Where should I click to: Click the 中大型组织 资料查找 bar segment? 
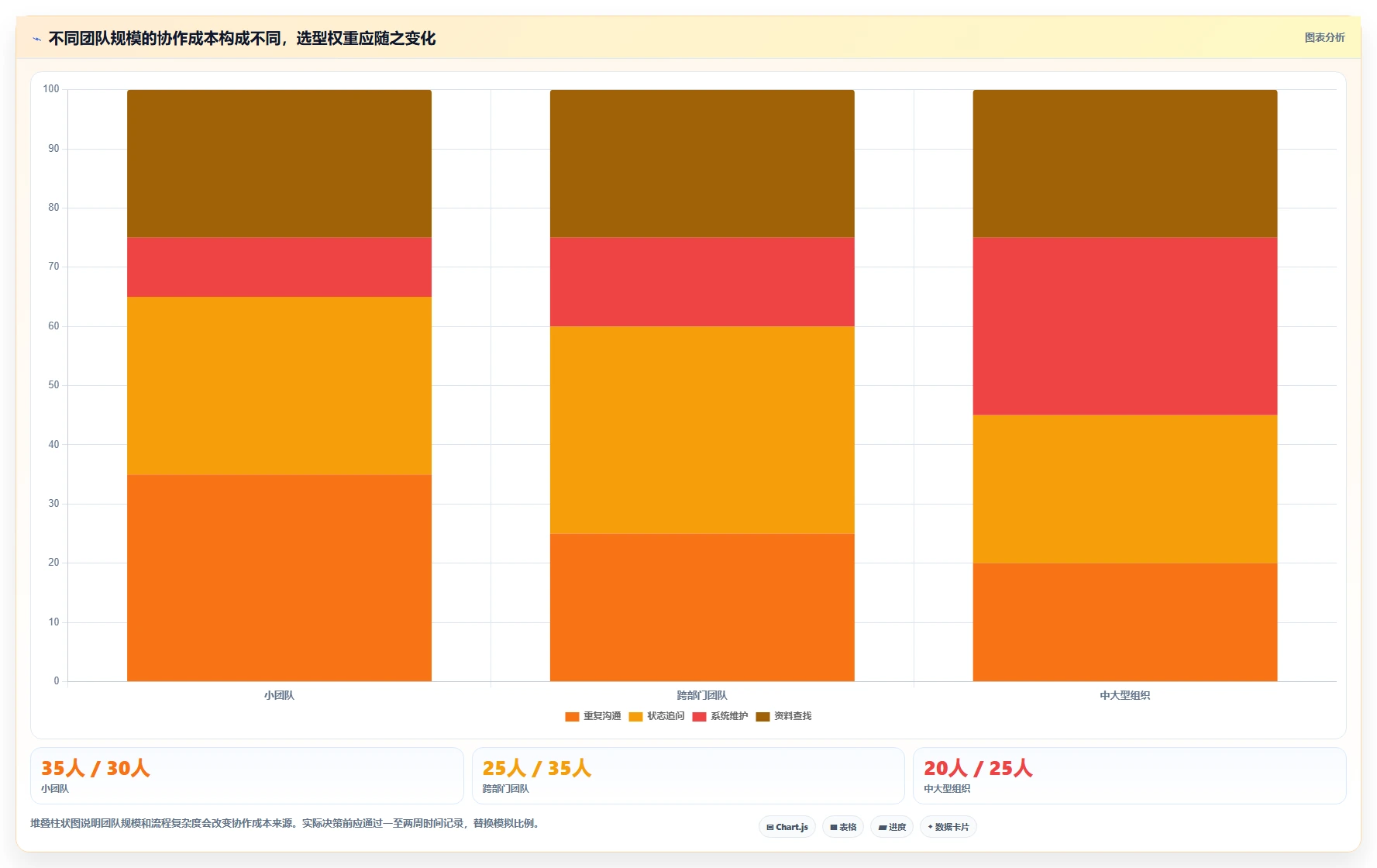point(1125,164)
